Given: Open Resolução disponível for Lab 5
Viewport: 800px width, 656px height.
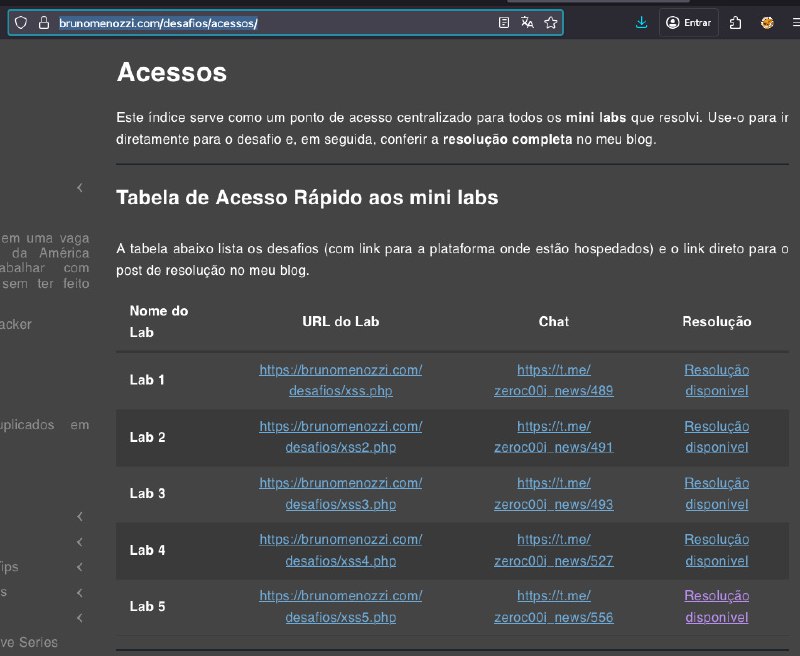Looking at the screenshot, I should [x=716, y=606].
